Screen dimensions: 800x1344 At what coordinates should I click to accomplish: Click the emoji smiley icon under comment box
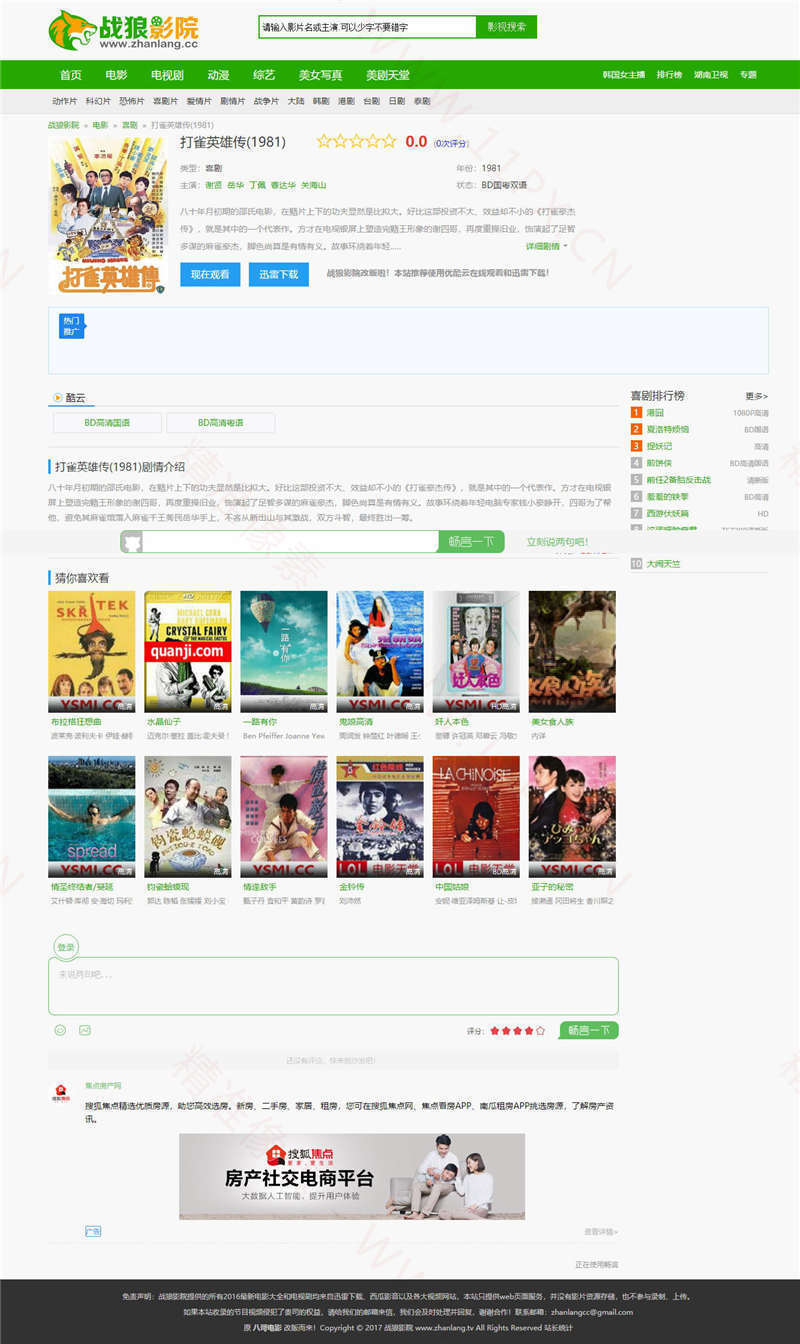pyautogui.click(x=60, y=1030)
